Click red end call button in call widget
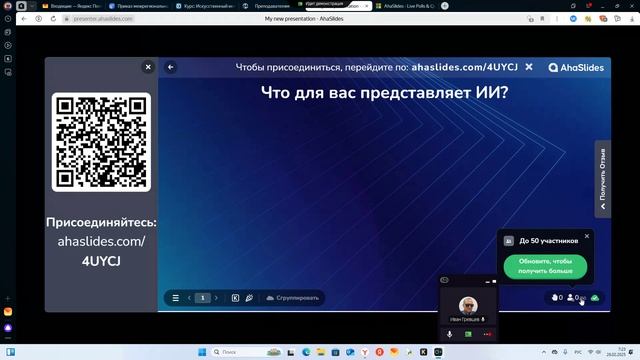Viewport: 640px width, 360px height. click(487, 334)
